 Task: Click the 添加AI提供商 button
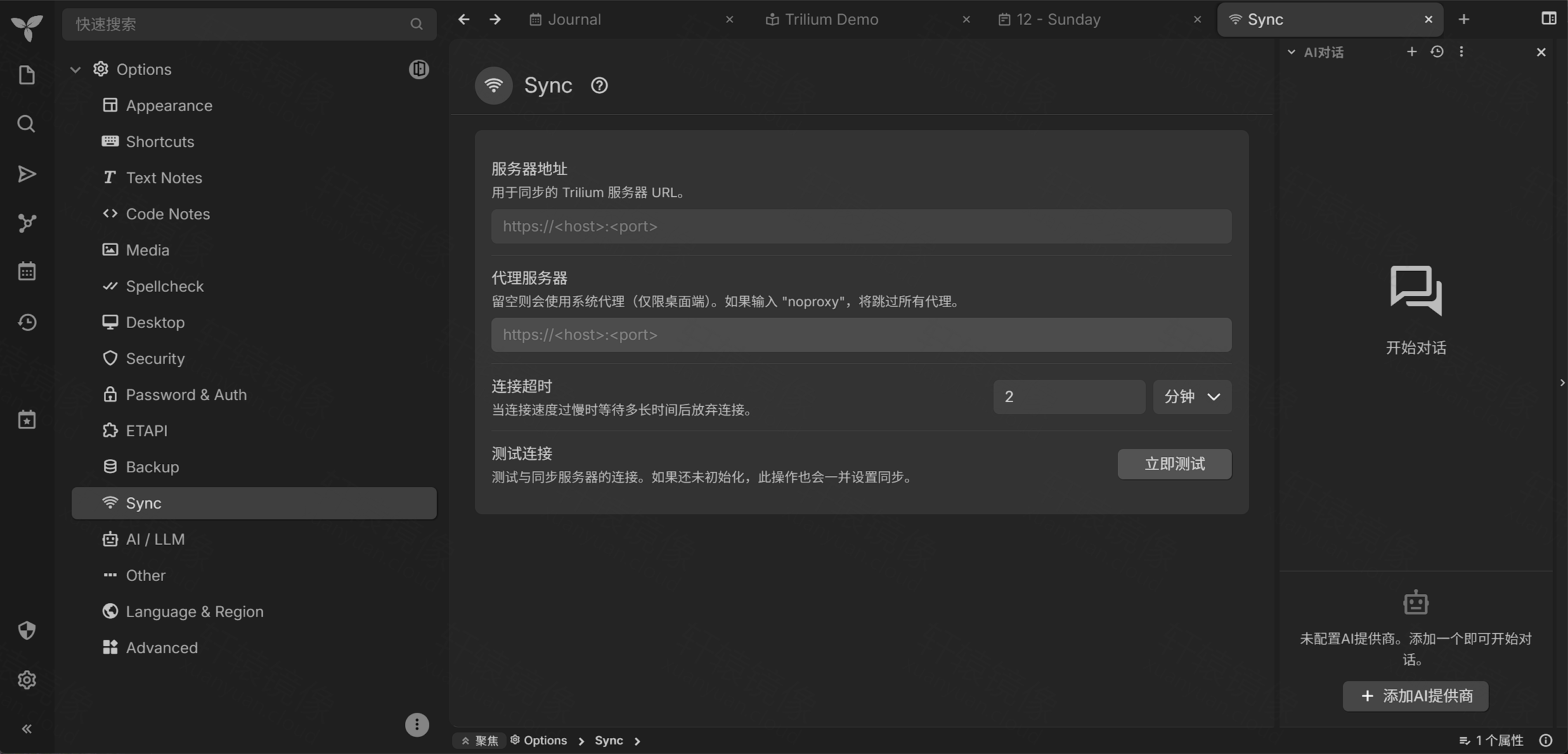[x=1416, y=696]
